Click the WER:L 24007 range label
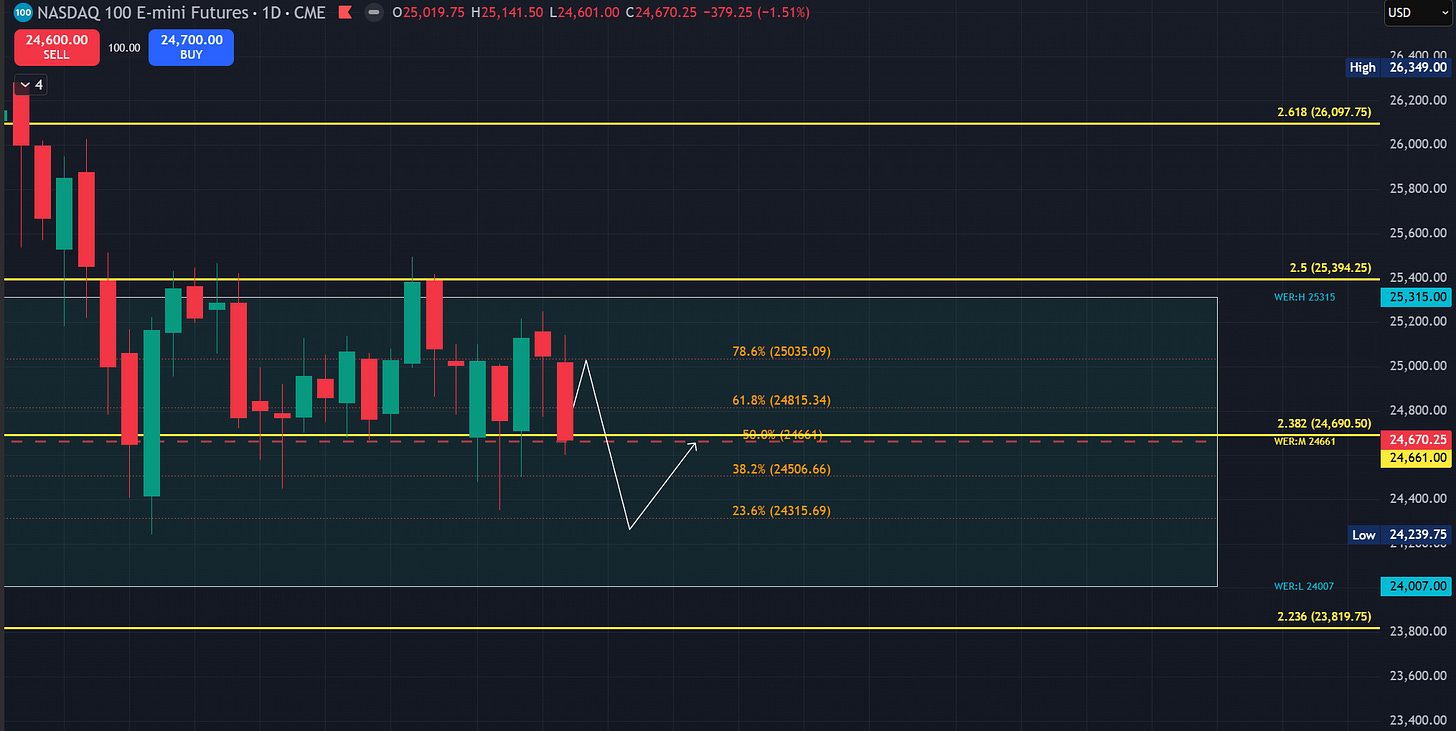 point(1305,585)
